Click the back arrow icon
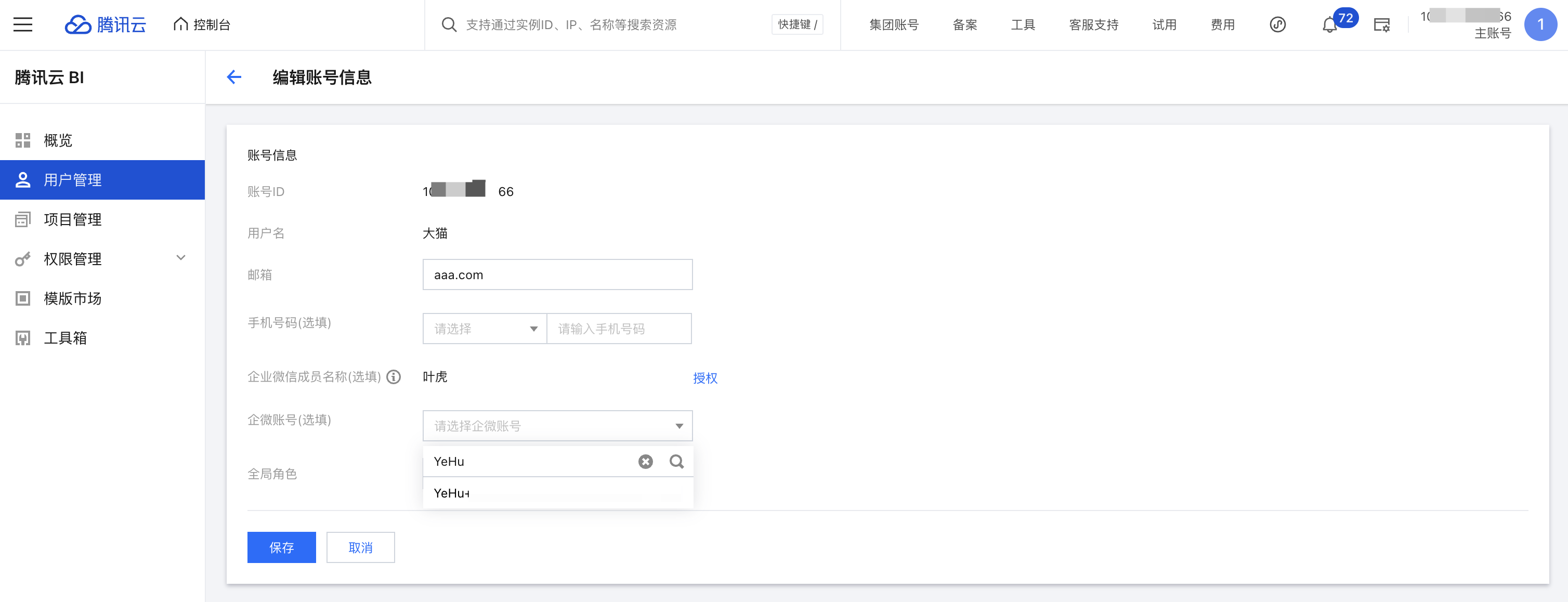Image resolution: width=1568 pixels, height=602 pixels. (x=234, y=77)
